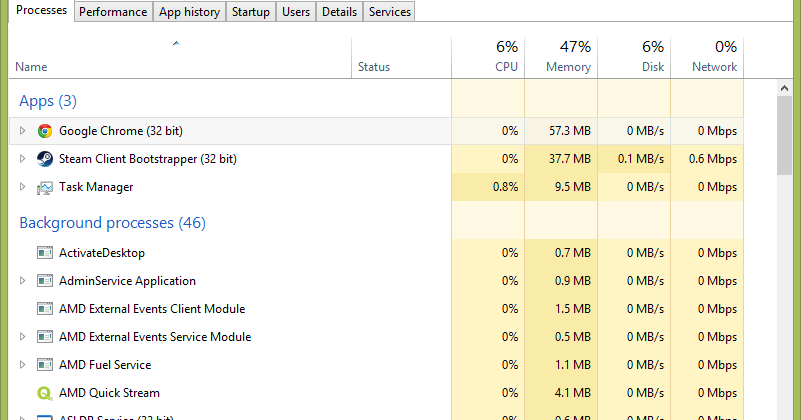Open the Startup tab
The image size is (801, 420).
click(251, 12)
